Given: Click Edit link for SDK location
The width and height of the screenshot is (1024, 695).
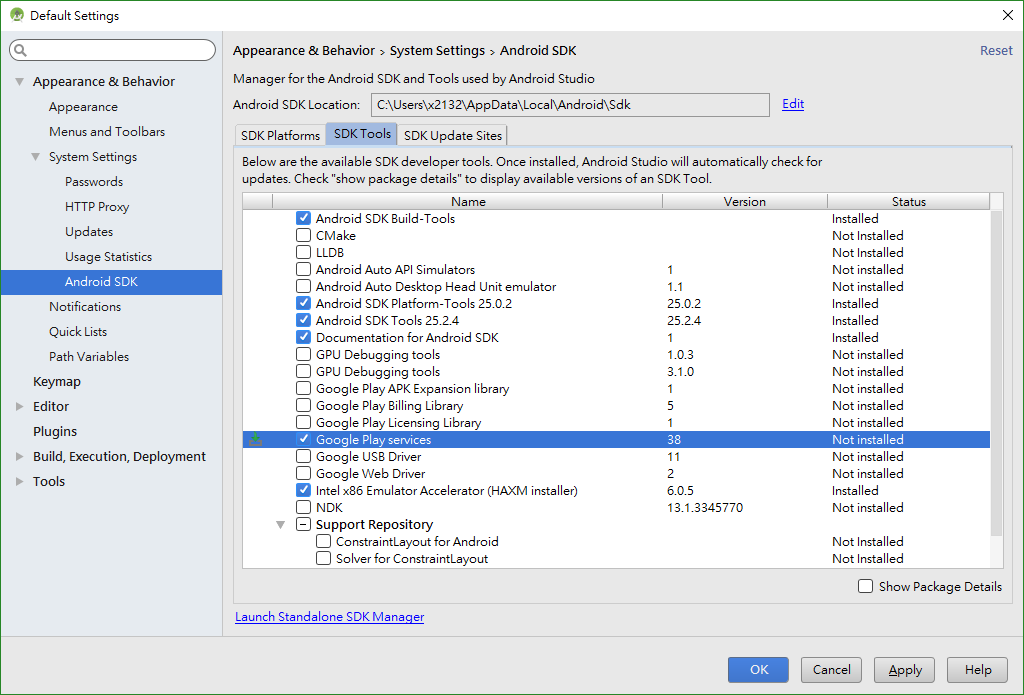Looking at the screenshot, I should (x=793, y=104).
